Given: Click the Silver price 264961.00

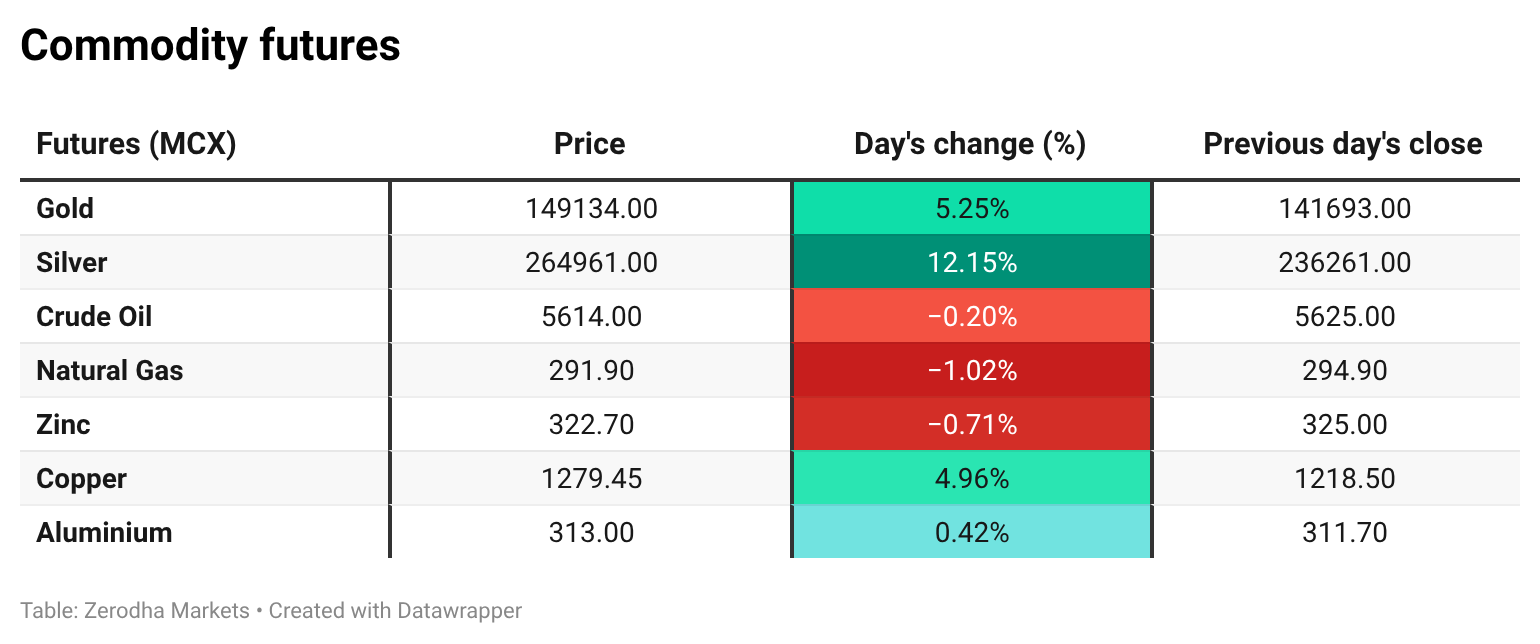Looking at the screenshot, I should coord(591,263).
